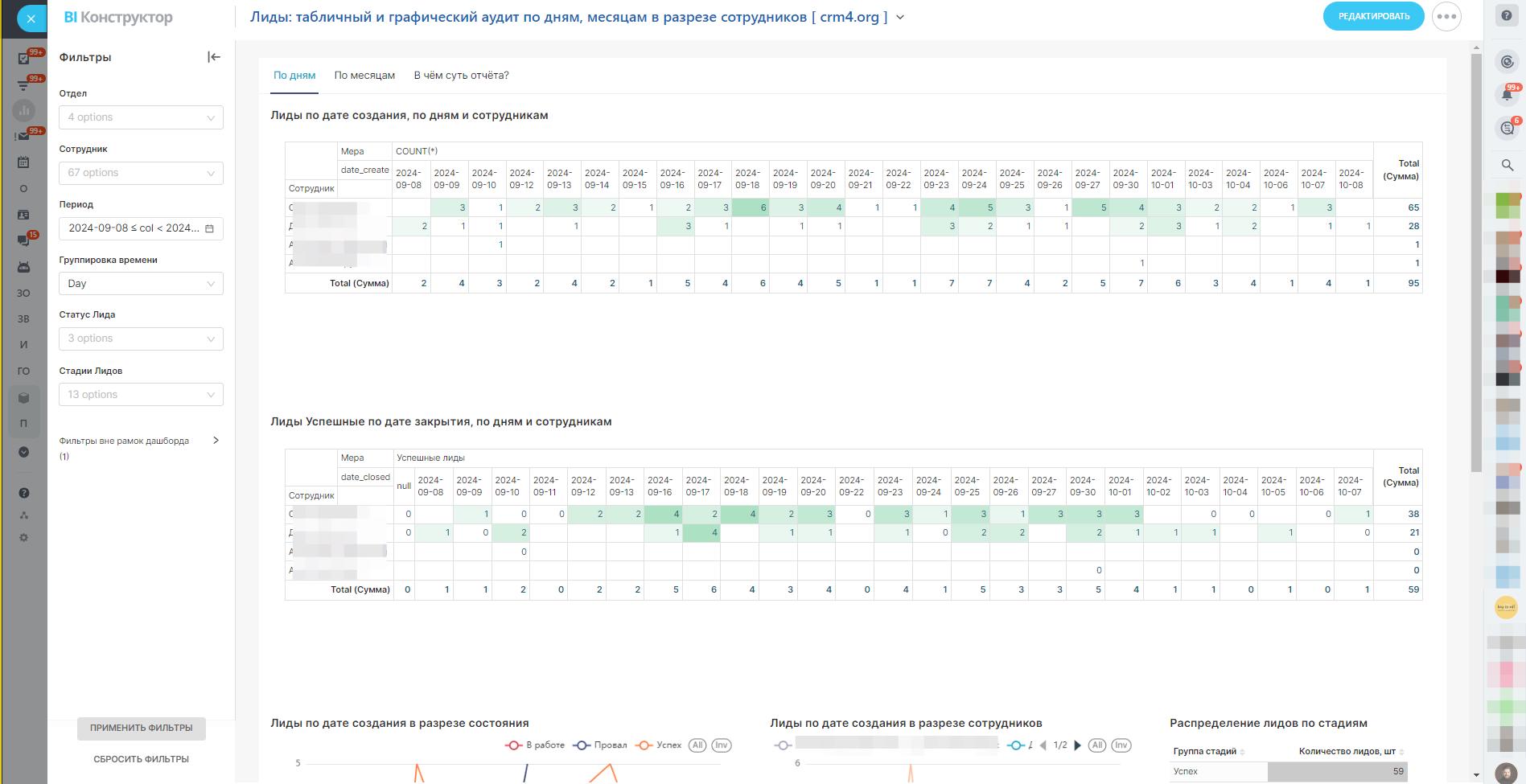Open the Сотрудник filter dropdown
1526x784 pixels.
141,173
